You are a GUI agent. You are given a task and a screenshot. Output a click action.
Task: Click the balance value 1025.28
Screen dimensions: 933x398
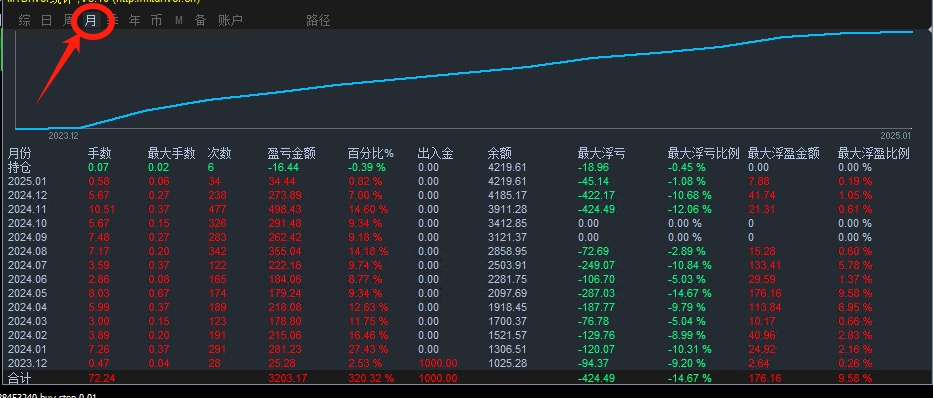click(507, 363)
